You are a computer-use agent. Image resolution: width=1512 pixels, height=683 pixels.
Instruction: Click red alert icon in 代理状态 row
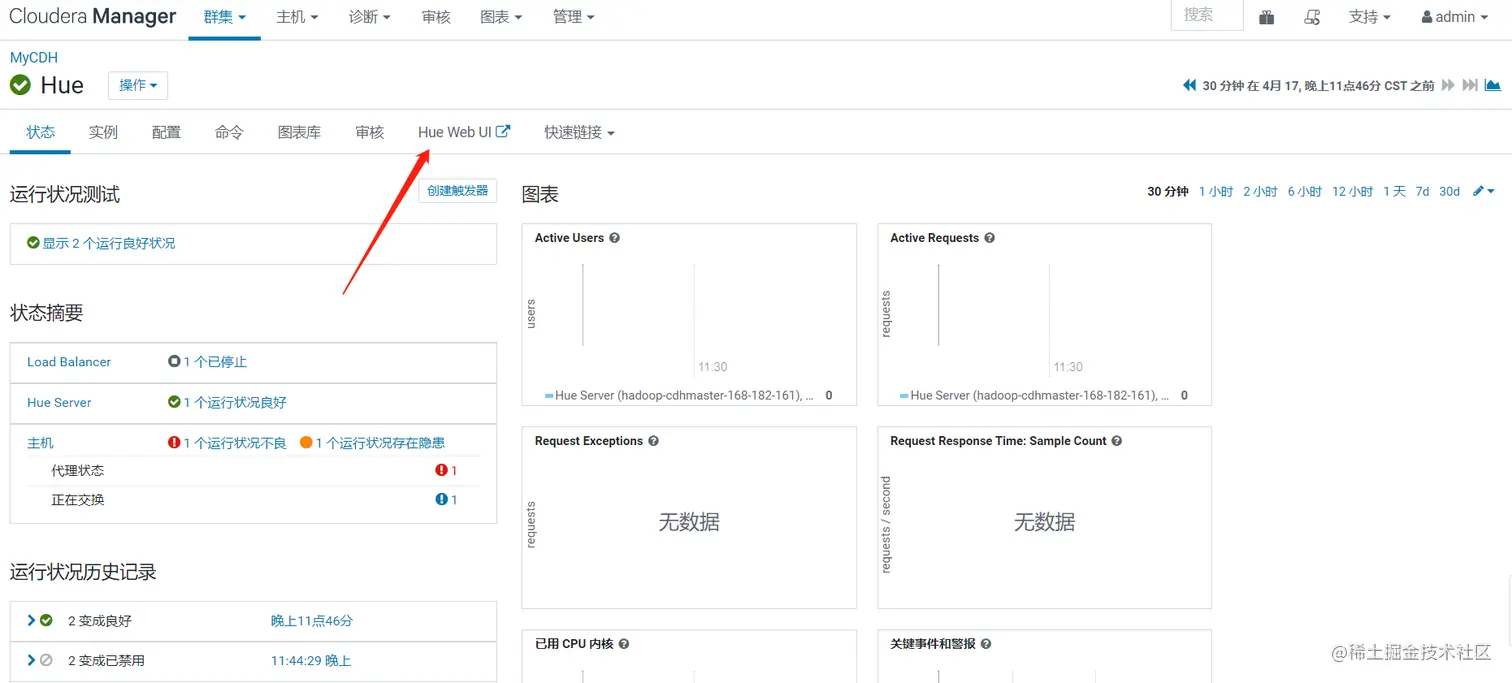(441, 470)
